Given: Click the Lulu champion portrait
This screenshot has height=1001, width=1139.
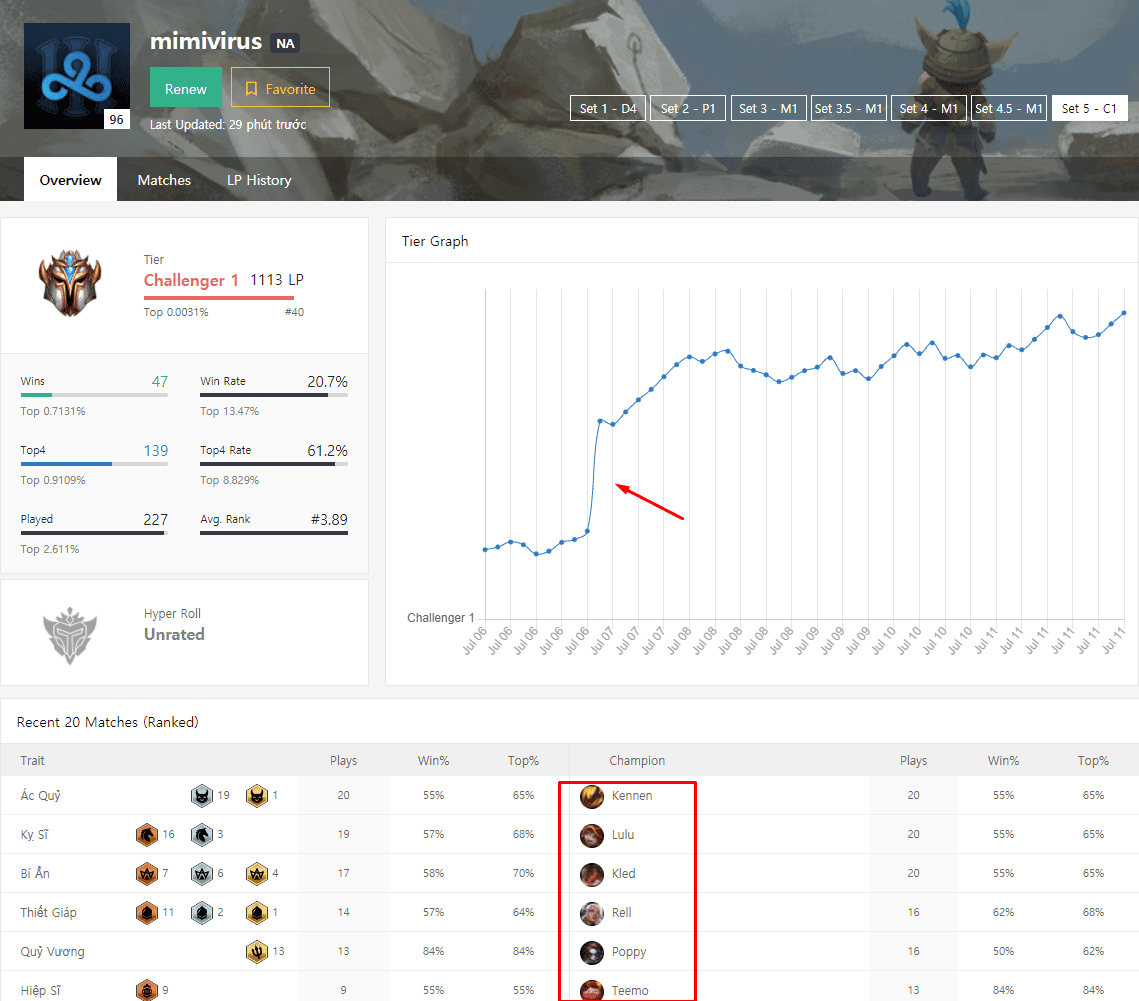Looking at the screenshot, I should click(592, 835).
